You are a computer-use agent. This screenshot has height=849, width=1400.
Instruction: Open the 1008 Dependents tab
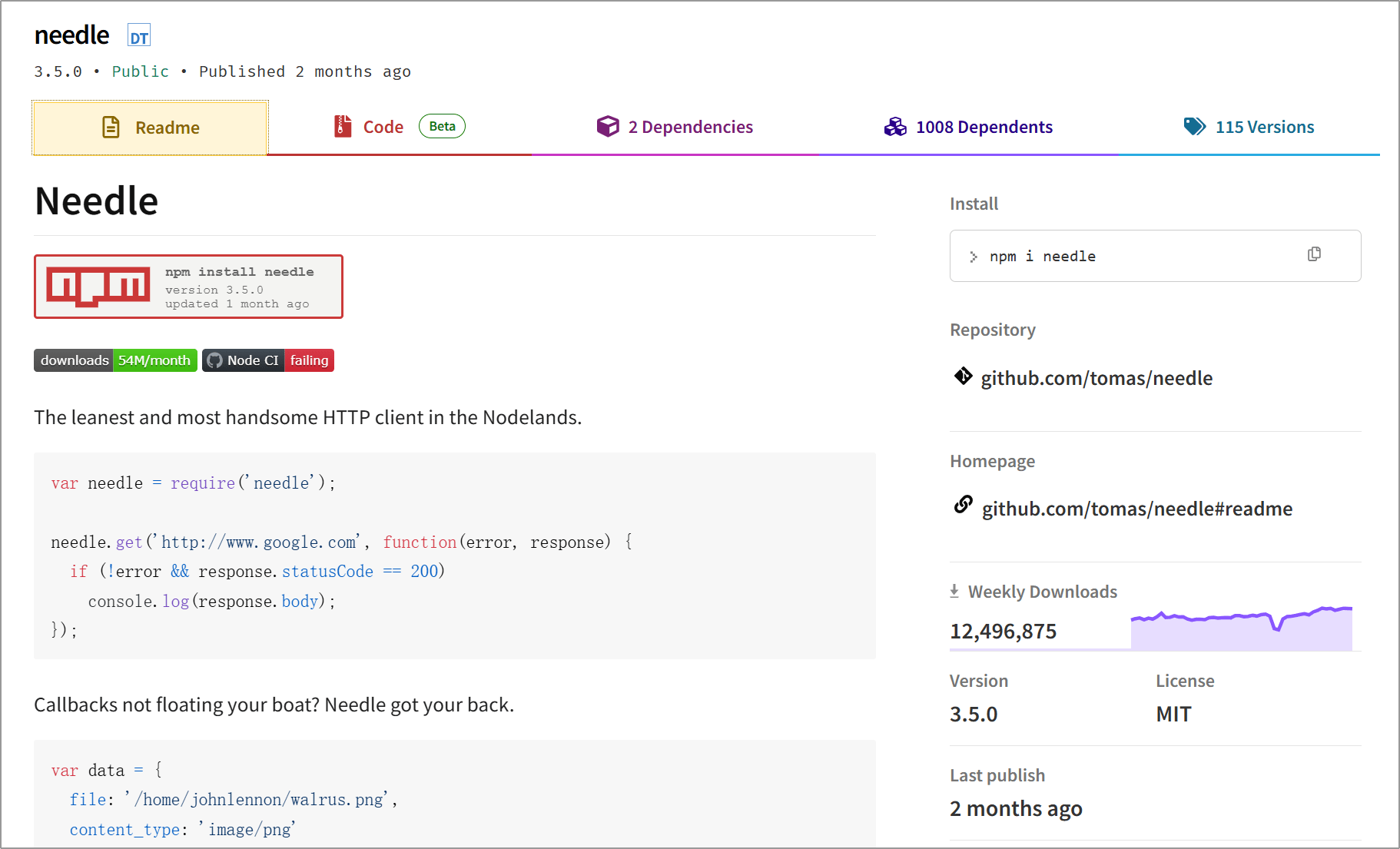pos(968,128)
